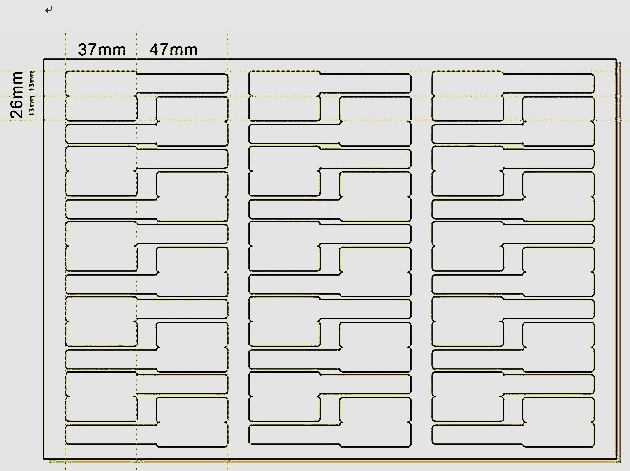The width and height of the screenshot is (630, 471).
Task: Click the paragraph return mark above the sheet
Action: (x=50, y=10)
